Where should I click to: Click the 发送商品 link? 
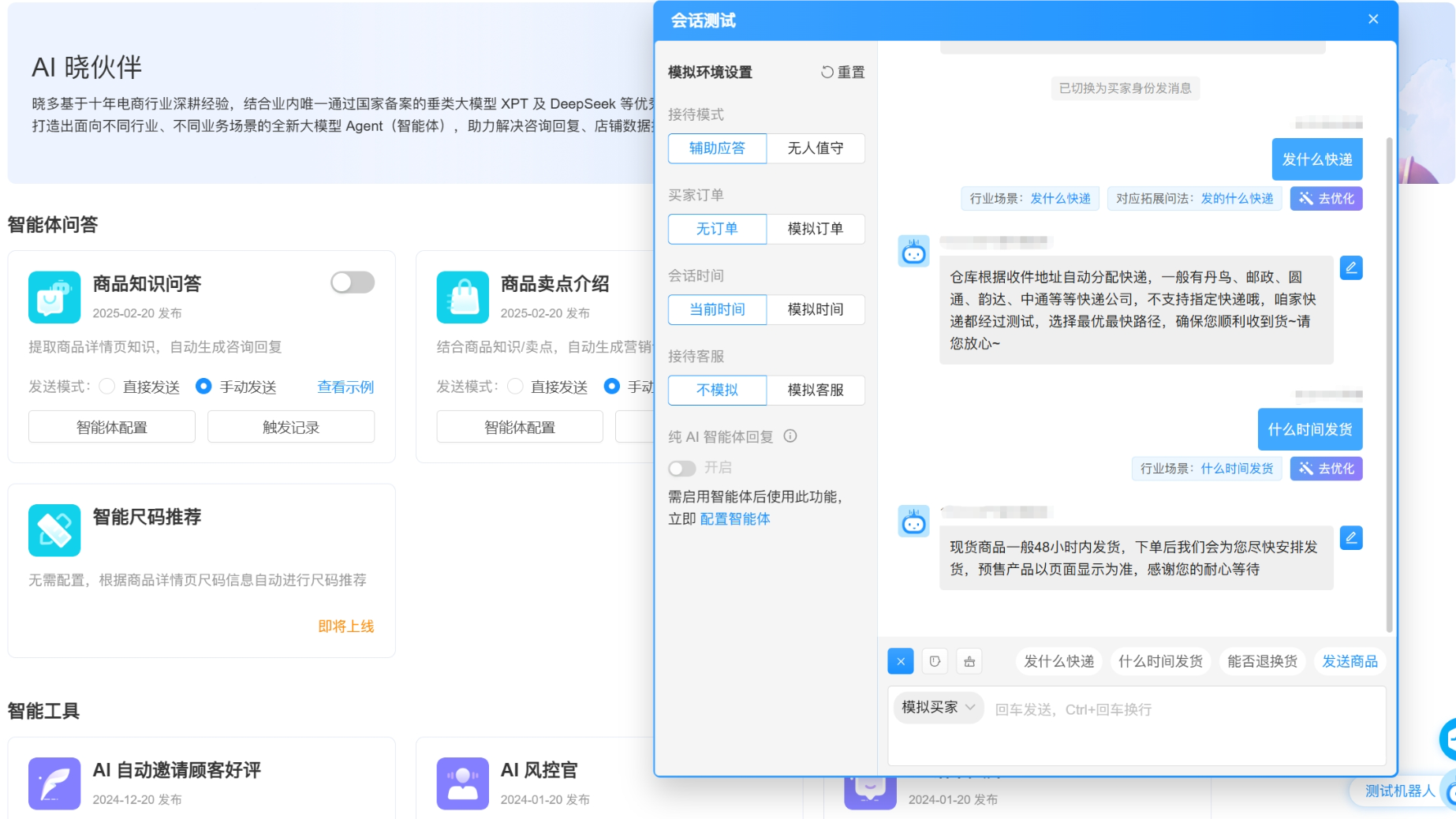[x=1350, y=661]
